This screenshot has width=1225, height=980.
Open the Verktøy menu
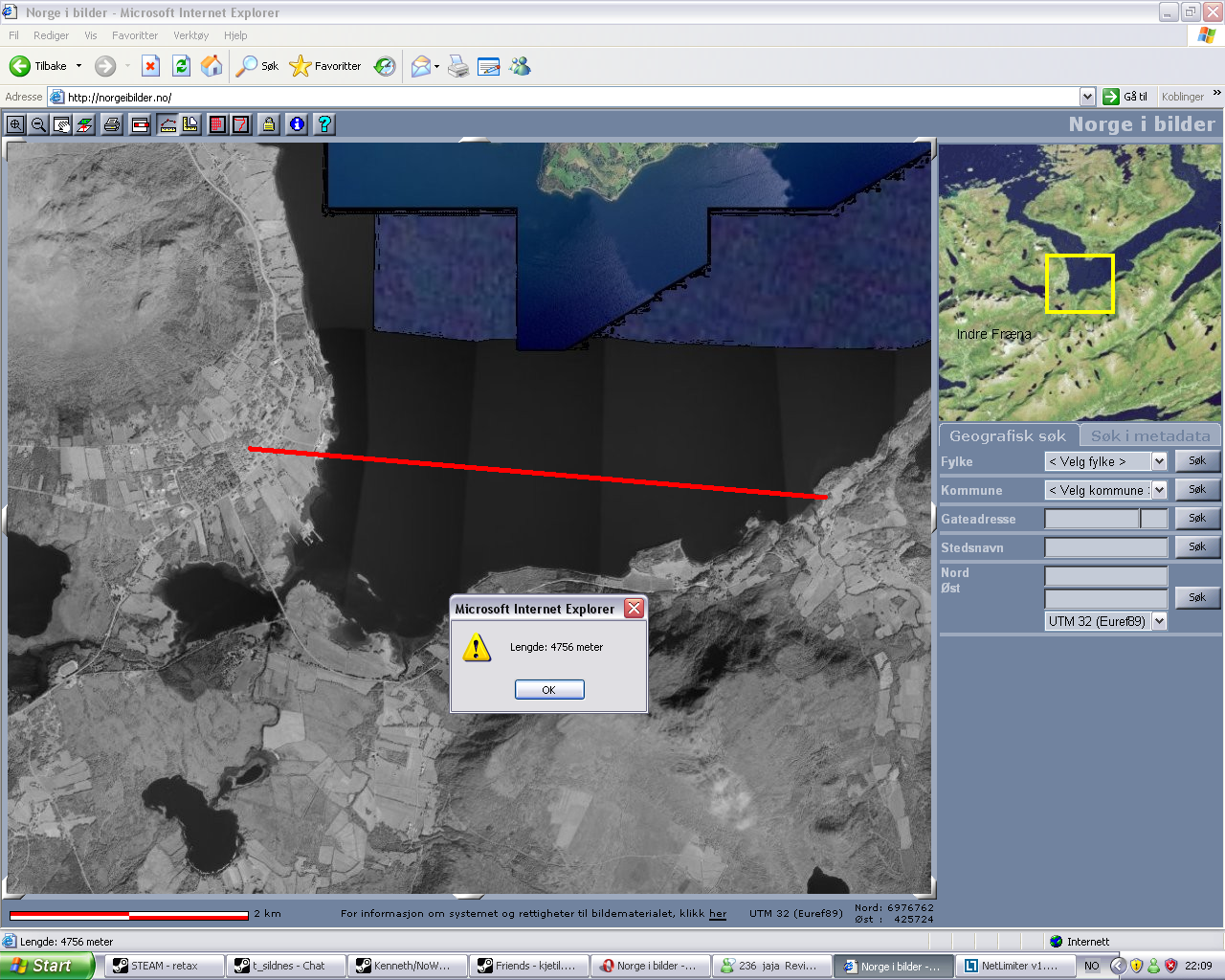pos(190,35)
